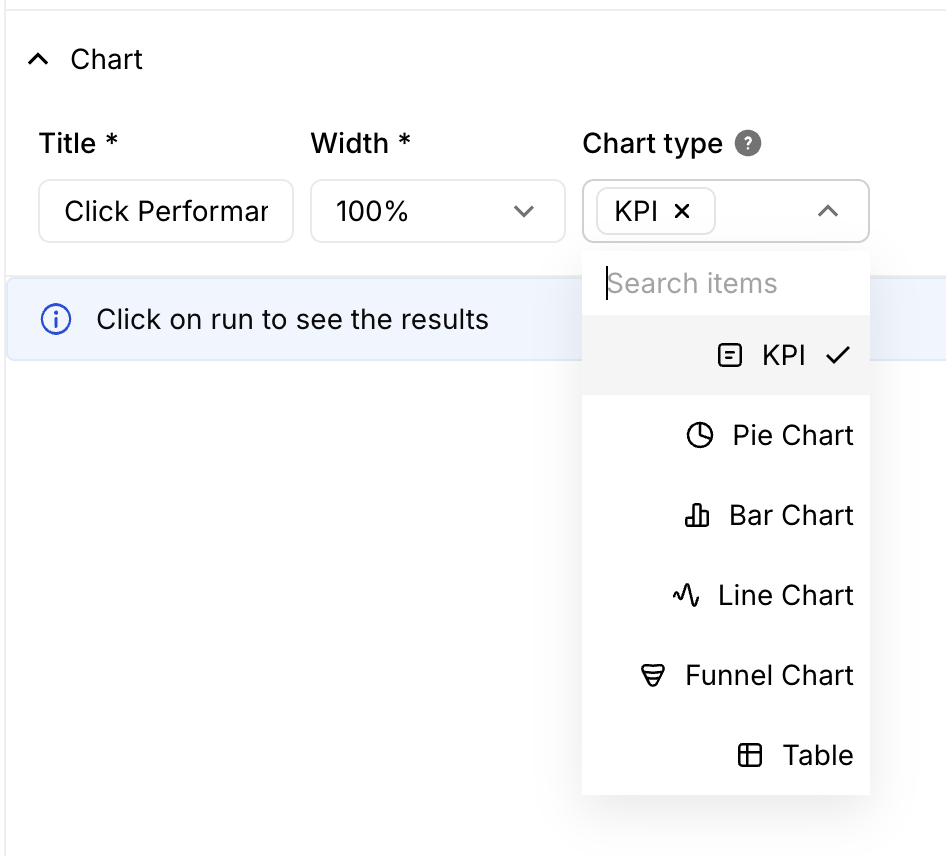This screenshot has width=946, height=856.
Task: Collapse the Chart section chevron
Action: coord(38,60)
